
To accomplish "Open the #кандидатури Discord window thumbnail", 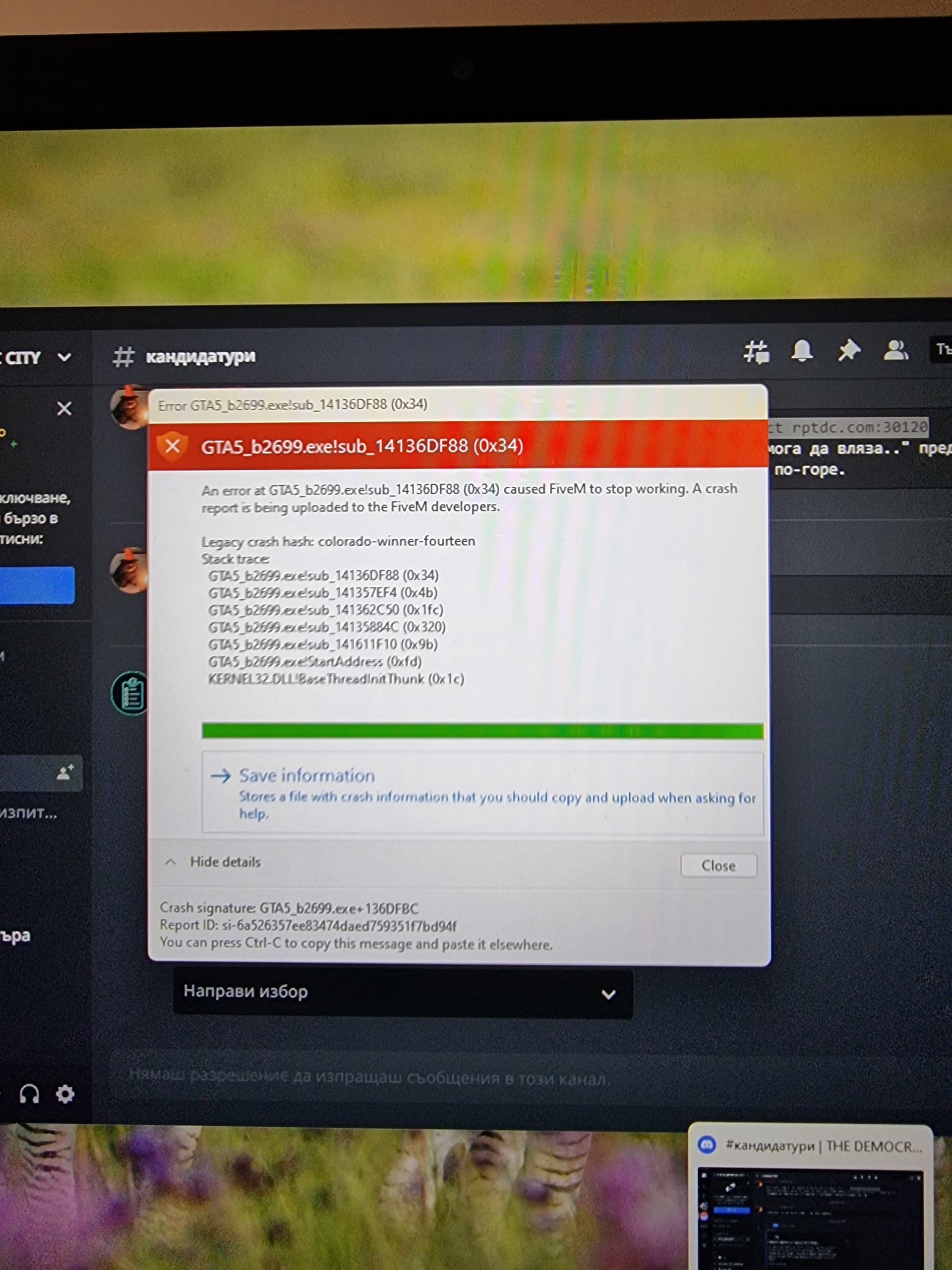I will [x=810, y=1200].
